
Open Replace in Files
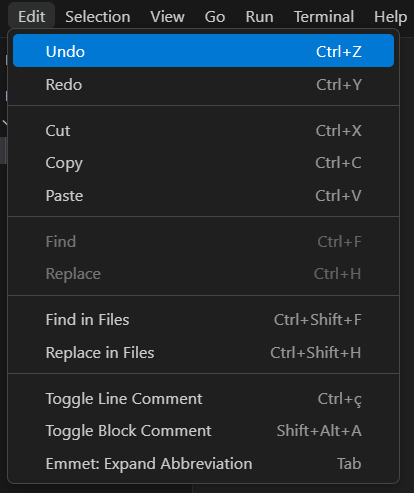203,352
